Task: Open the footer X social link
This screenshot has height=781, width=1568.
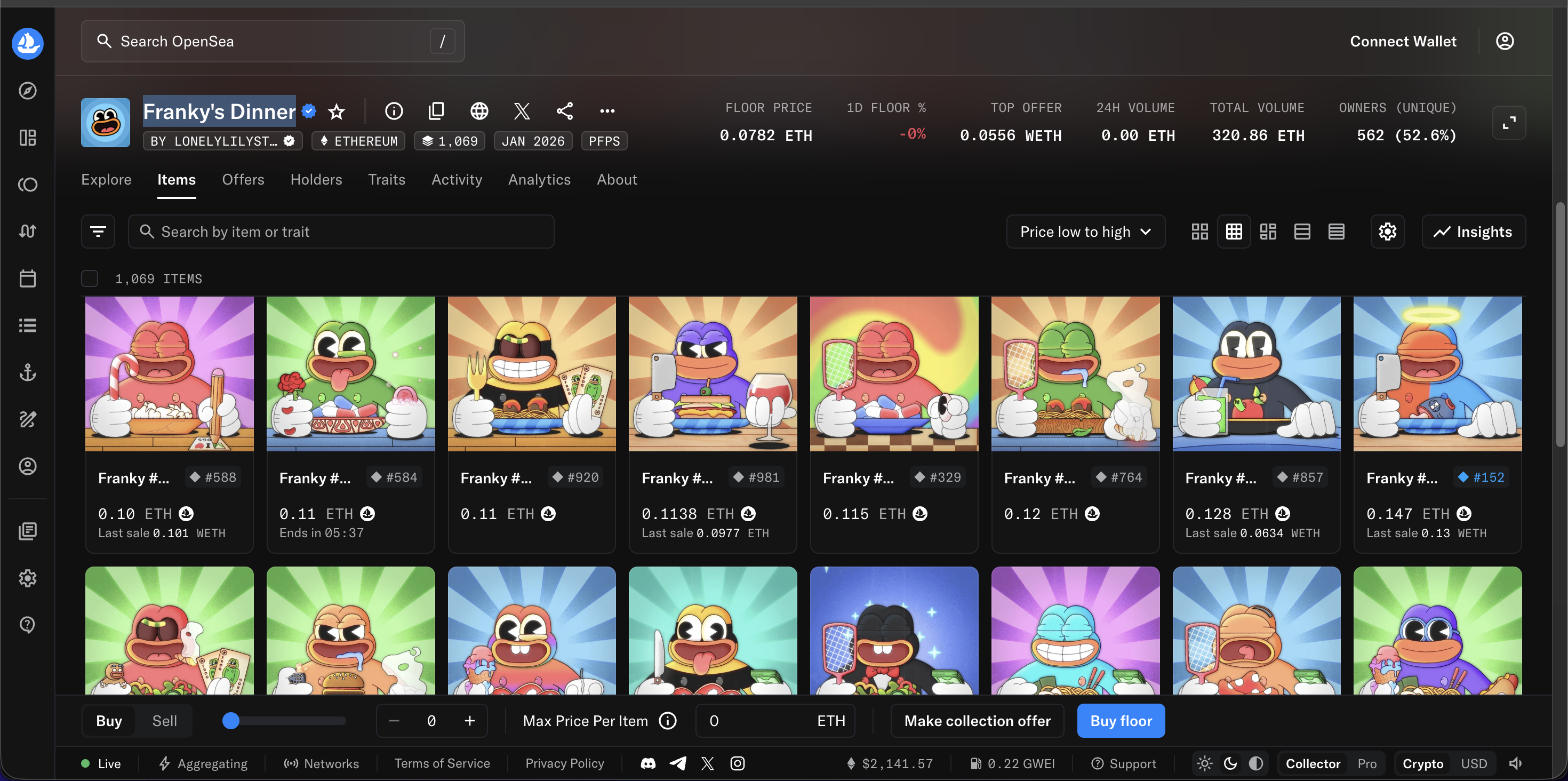Action: point(707,763)
